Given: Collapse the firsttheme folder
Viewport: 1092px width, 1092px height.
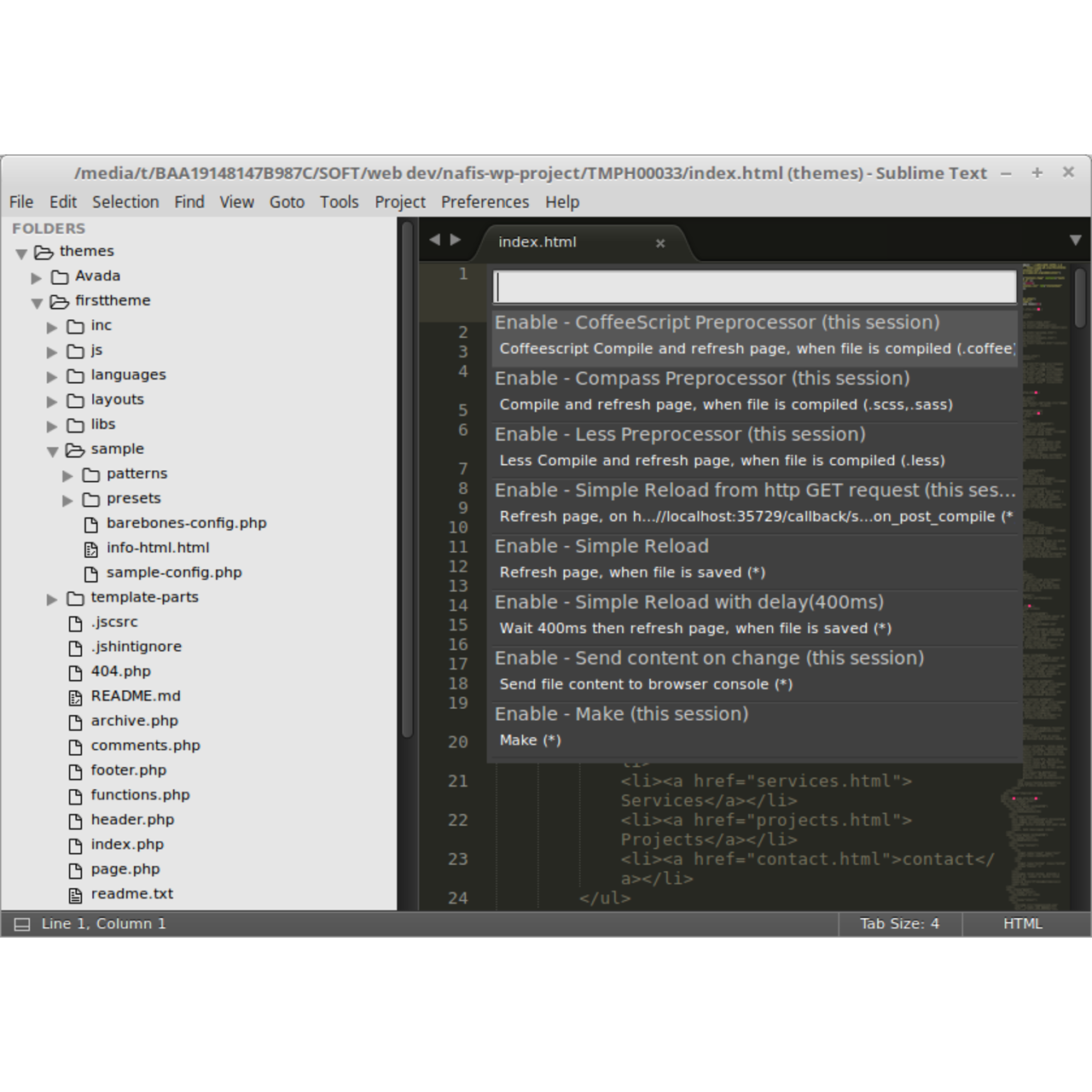Looking at the screenshot, I should coord(37,302).
